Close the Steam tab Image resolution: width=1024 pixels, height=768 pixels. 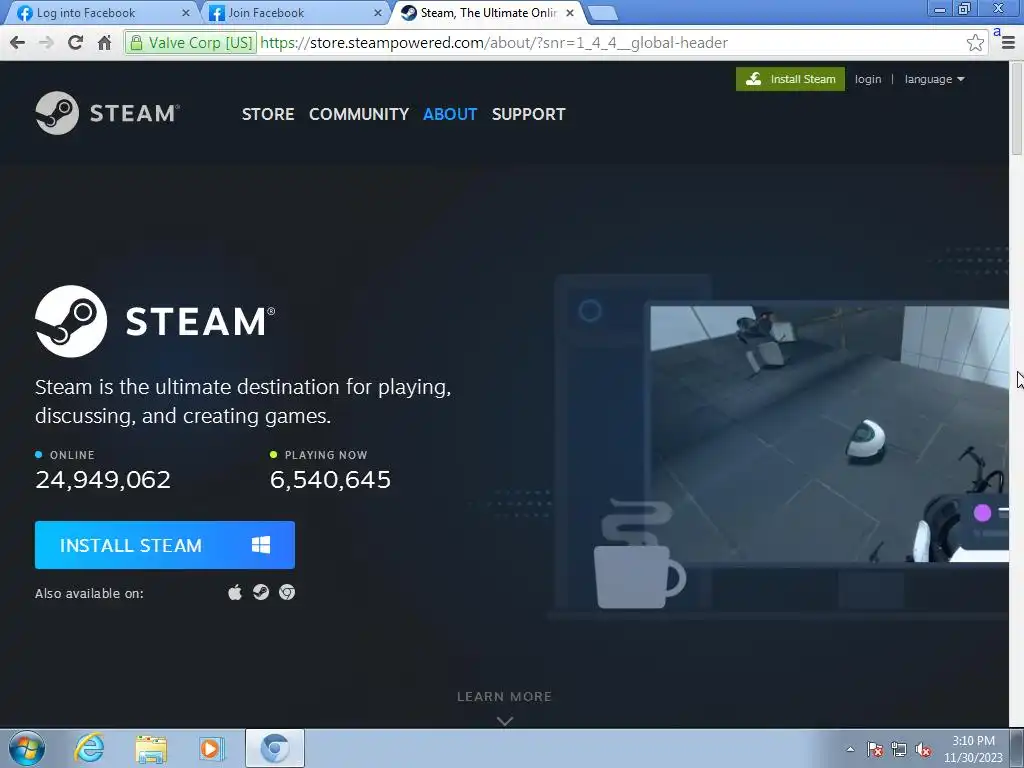tap(569, 13)
